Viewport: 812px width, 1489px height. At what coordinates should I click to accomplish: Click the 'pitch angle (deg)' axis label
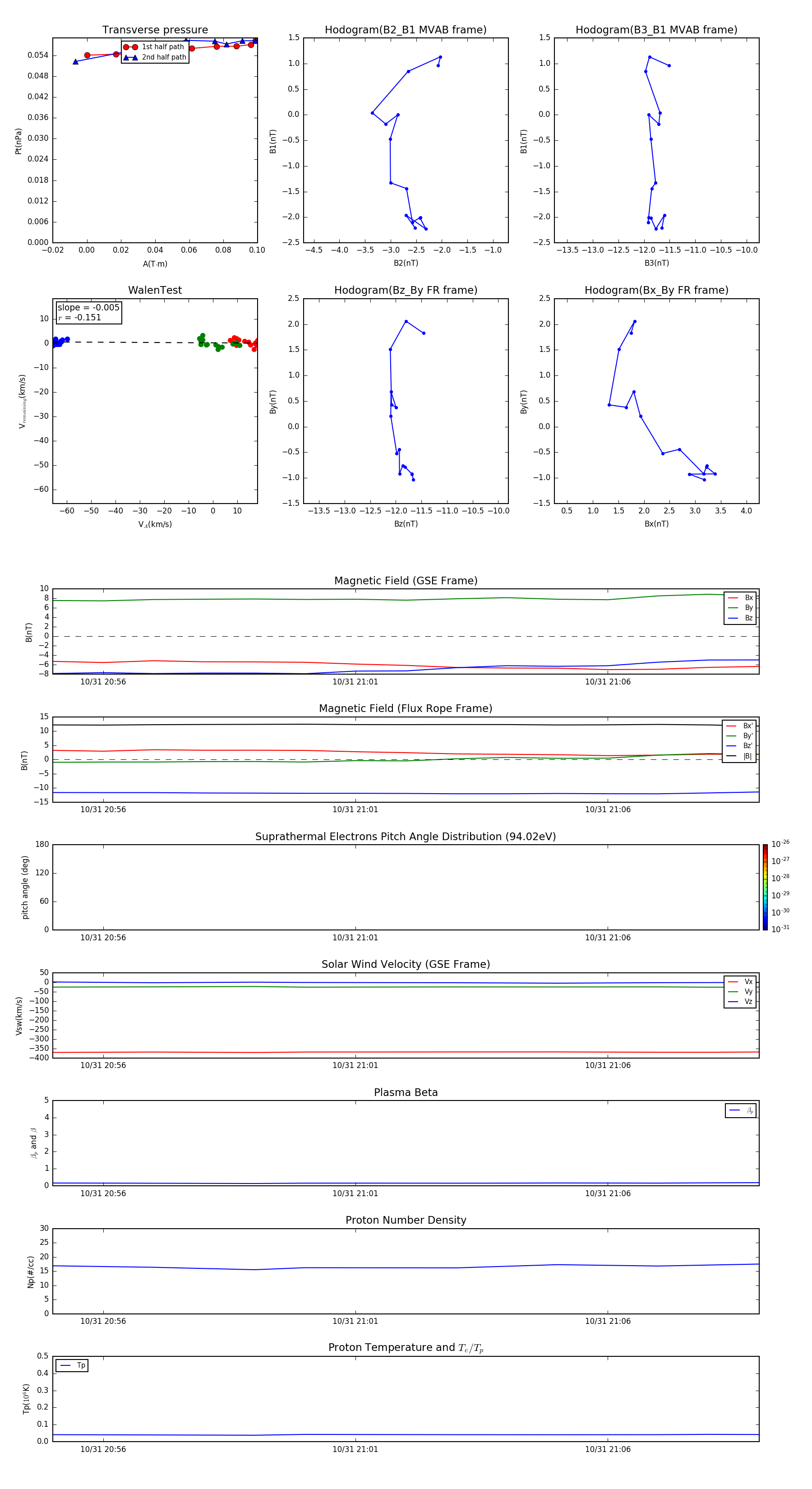pos(25,887)
